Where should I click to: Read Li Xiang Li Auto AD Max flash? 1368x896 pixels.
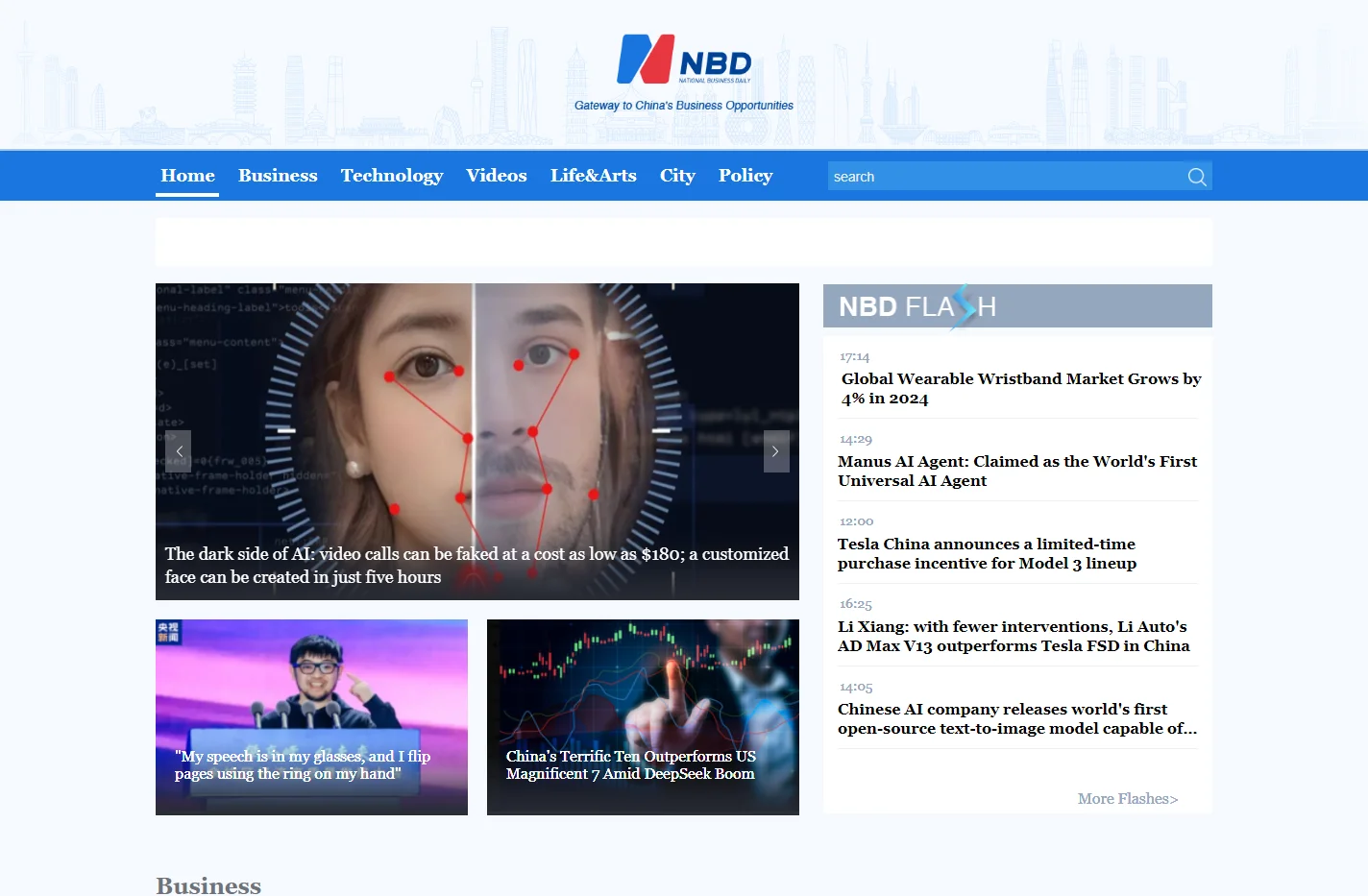(1014, 637)
